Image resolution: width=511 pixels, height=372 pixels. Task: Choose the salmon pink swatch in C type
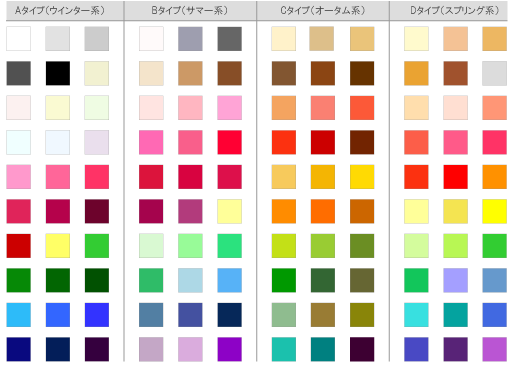coord(323,108)
